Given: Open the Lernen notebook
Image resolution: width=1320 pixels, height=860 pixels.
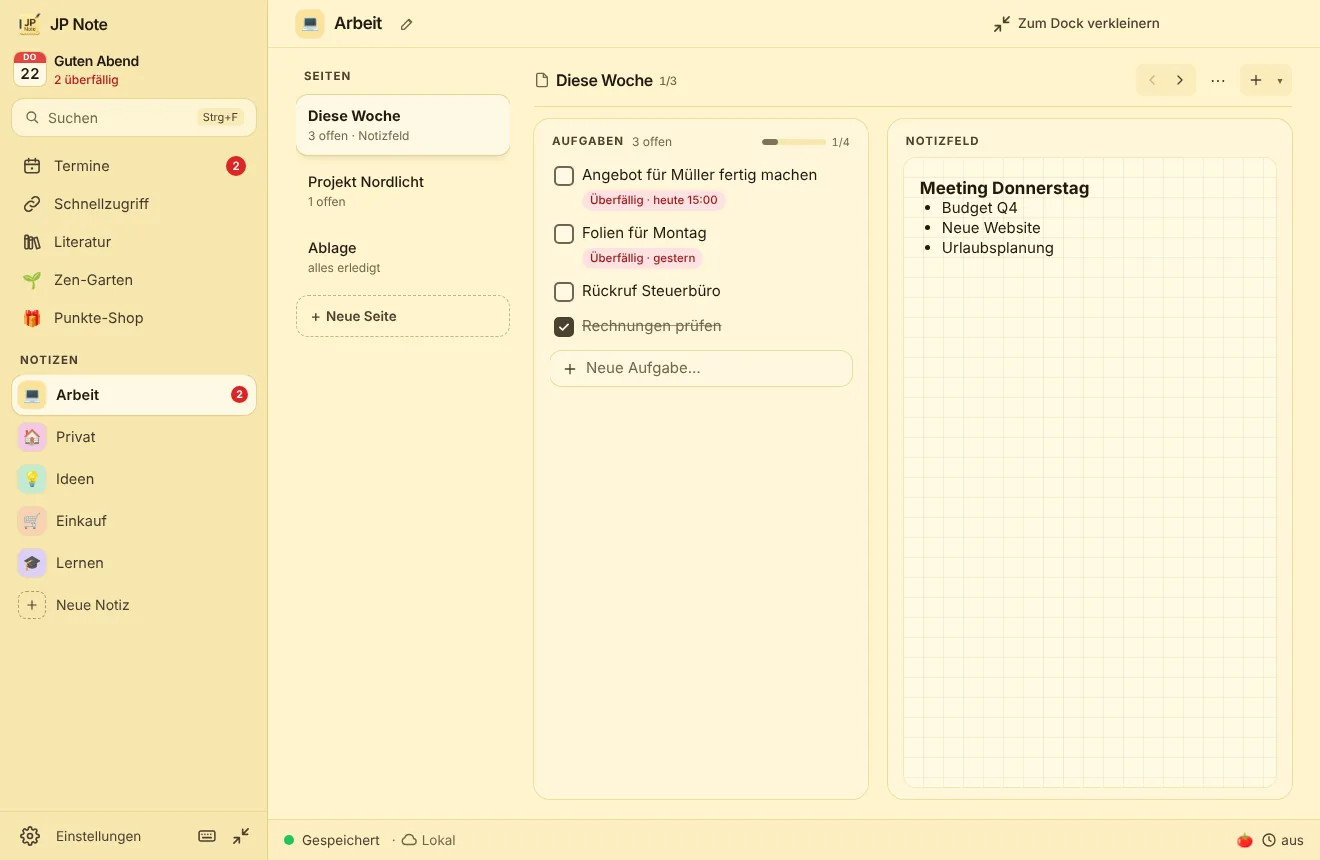Looking at the screenshot, I should coord(134,563).
